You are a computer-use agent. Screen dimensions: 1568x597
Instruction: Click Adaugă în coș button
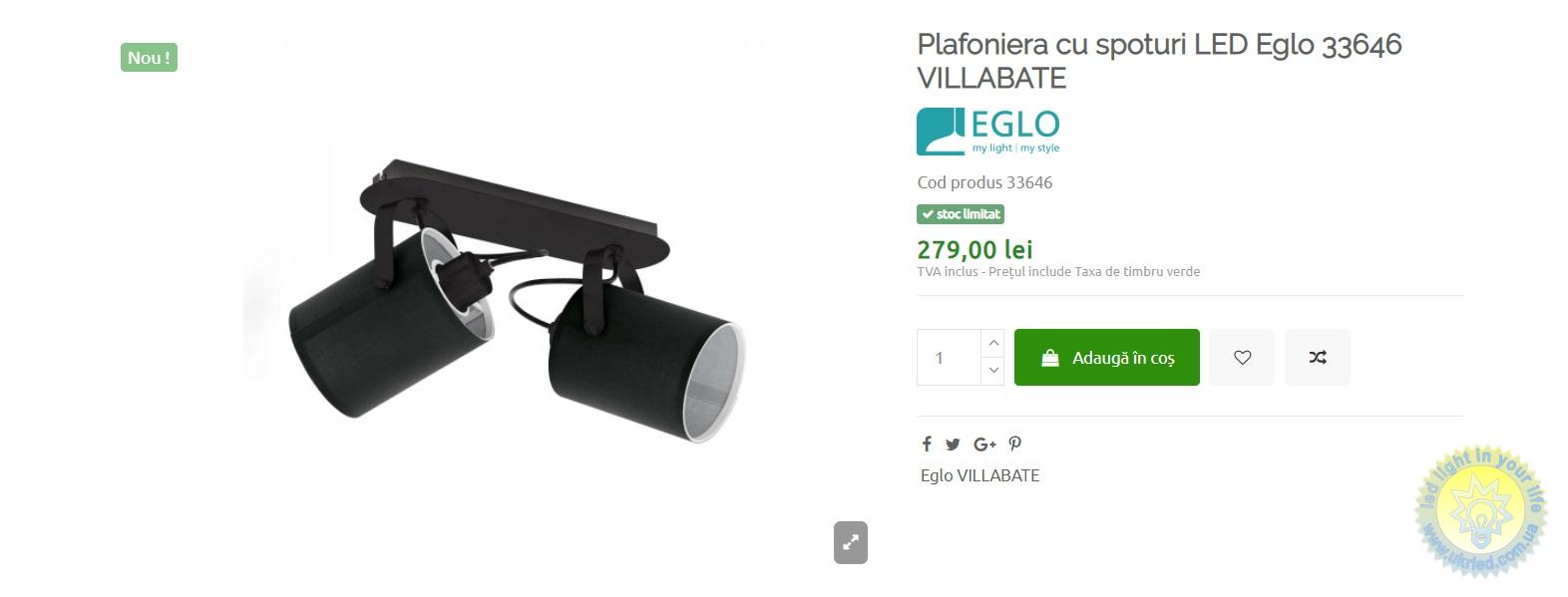click(1107, 357)
